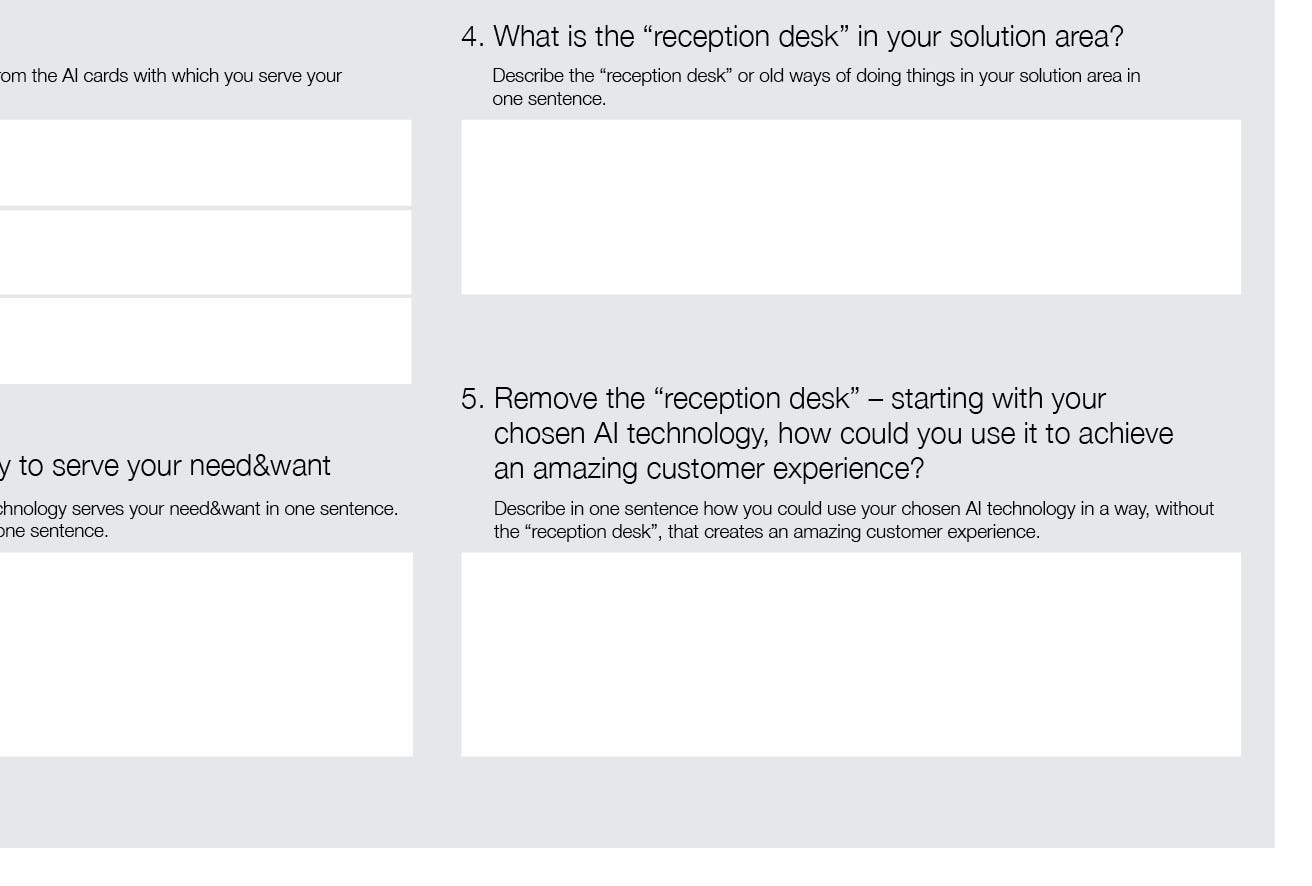This screenshot has height=886, width=1312.
Task: Select the middle small answer box on the left
Action: pyautogui.click(x=206, y=252)
